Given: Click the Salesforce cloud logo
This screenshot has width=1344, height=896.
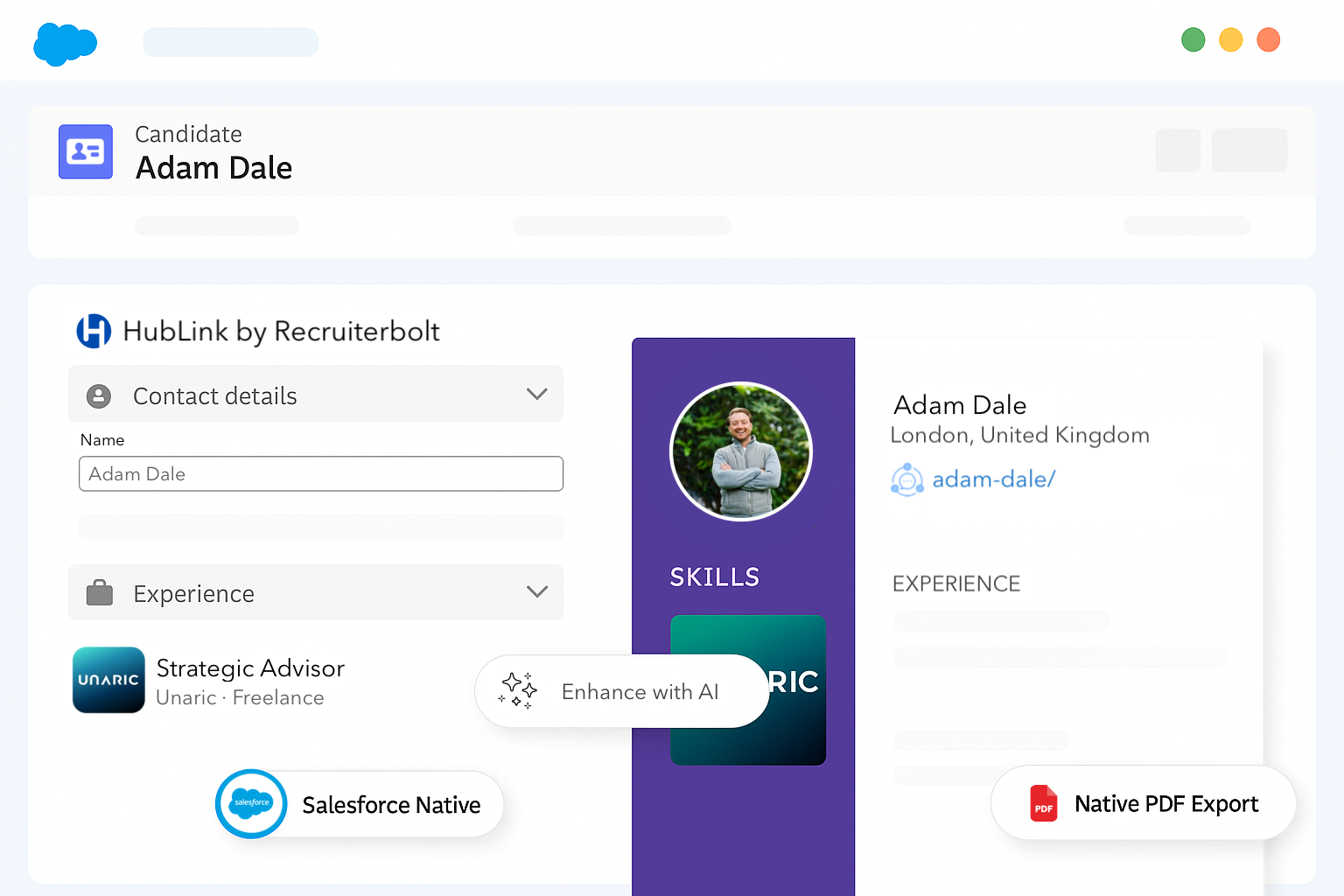Looking at the screenshot, I should pyautogui.click(x=65, y=44).
